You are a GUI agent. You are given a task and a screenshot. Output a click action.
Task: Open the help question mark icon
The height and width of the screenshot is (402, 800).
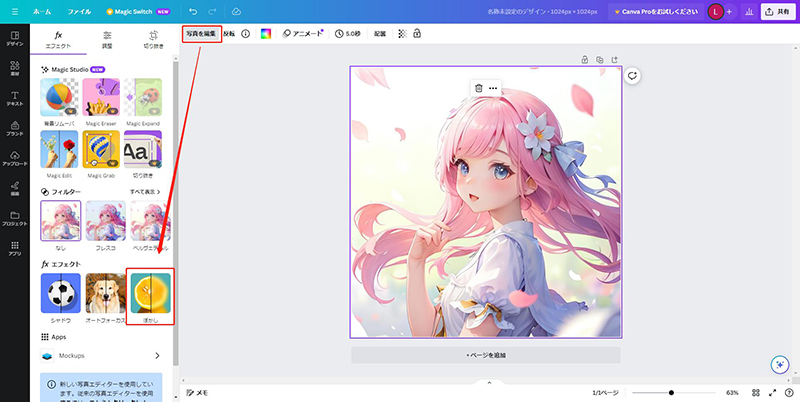[789, 393]
